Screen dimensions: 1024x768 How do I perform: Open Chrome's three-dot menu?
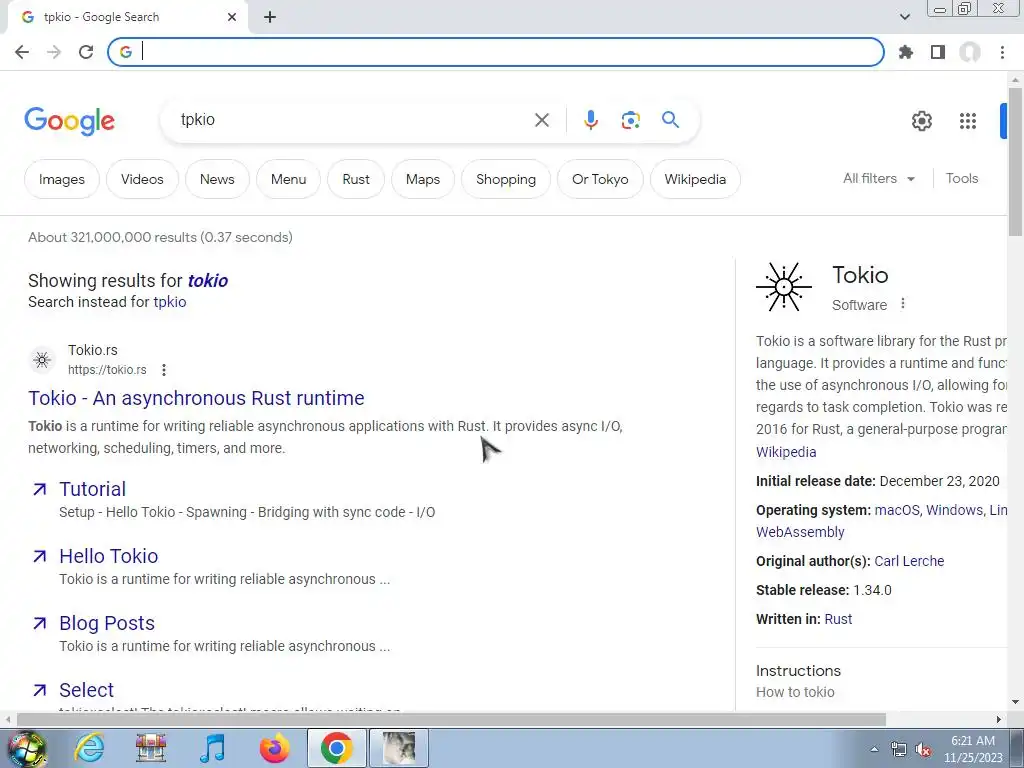(x=1002, y=52)
